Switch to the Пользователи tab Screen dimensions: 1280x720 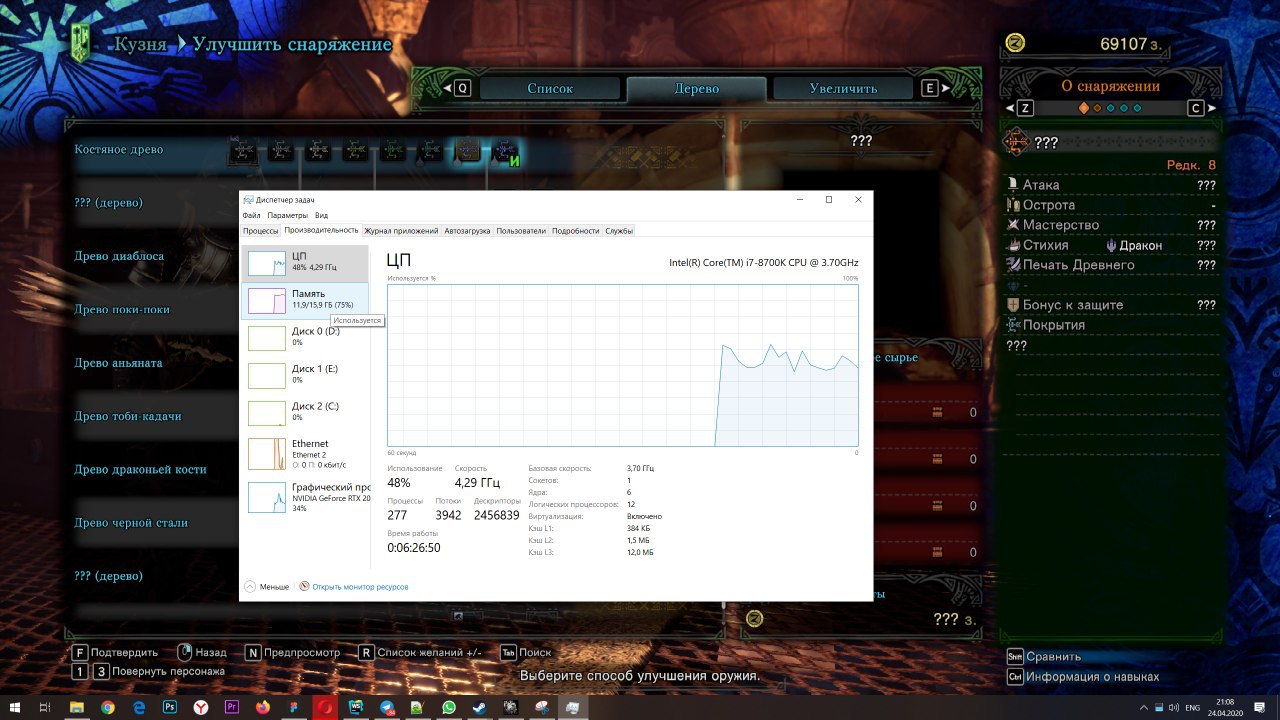(x=521, y=230)
